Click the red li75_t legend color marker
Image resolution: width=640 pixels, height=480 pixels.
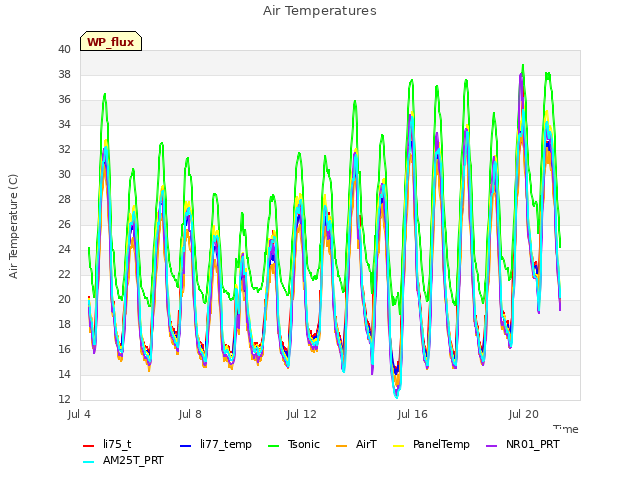[x=89, y=445]
